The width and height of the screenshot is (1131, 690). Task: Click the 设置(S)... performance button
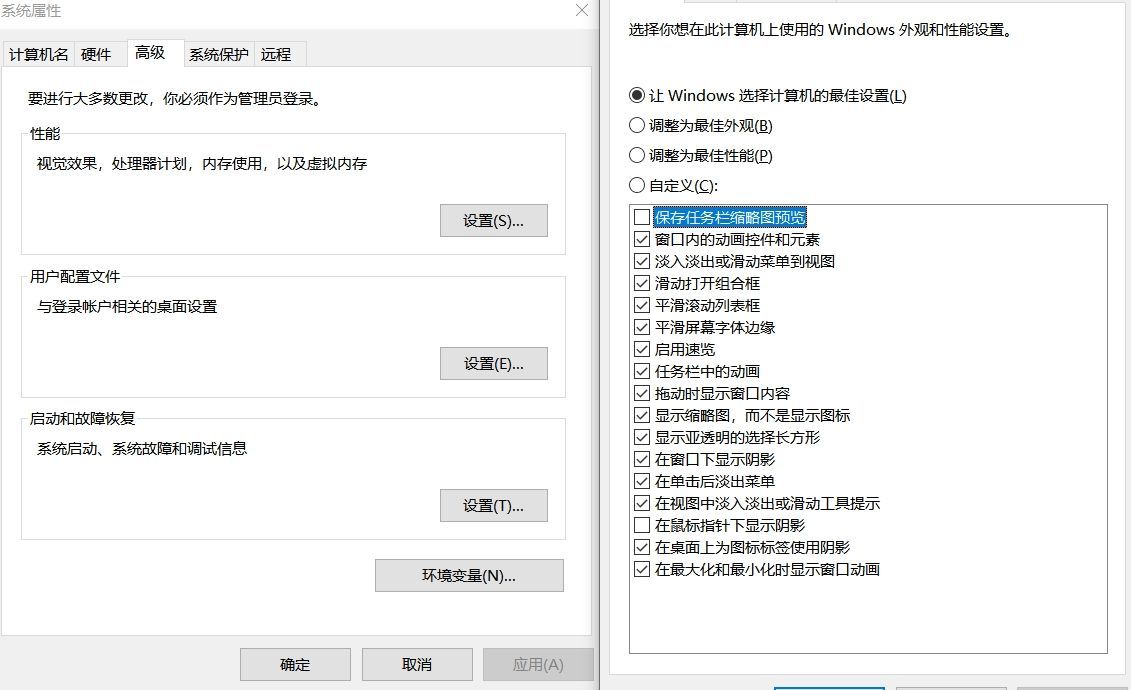[x=493, y=221]
